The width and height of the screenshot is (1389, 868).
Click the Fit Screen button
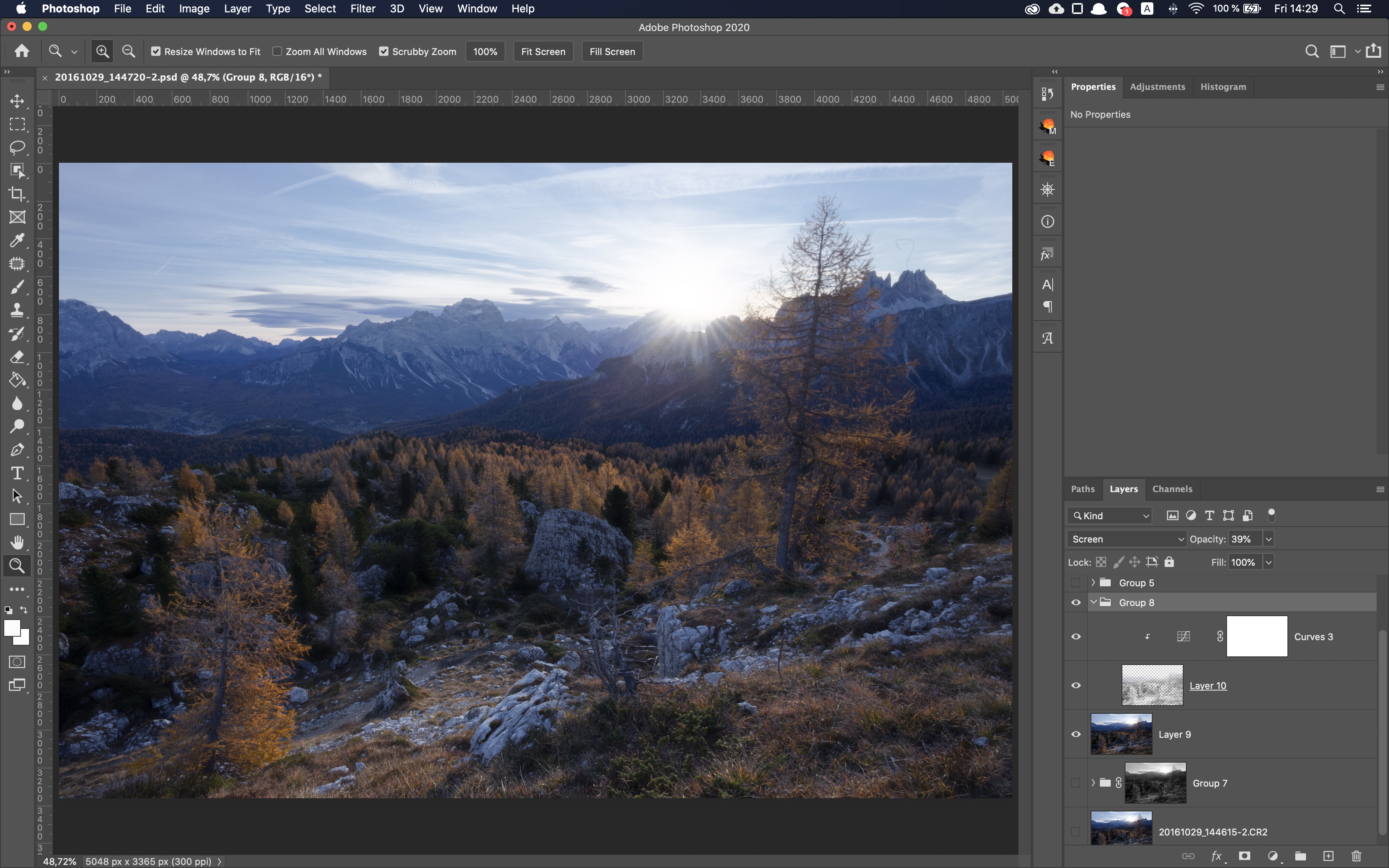(x=543, y=51)
